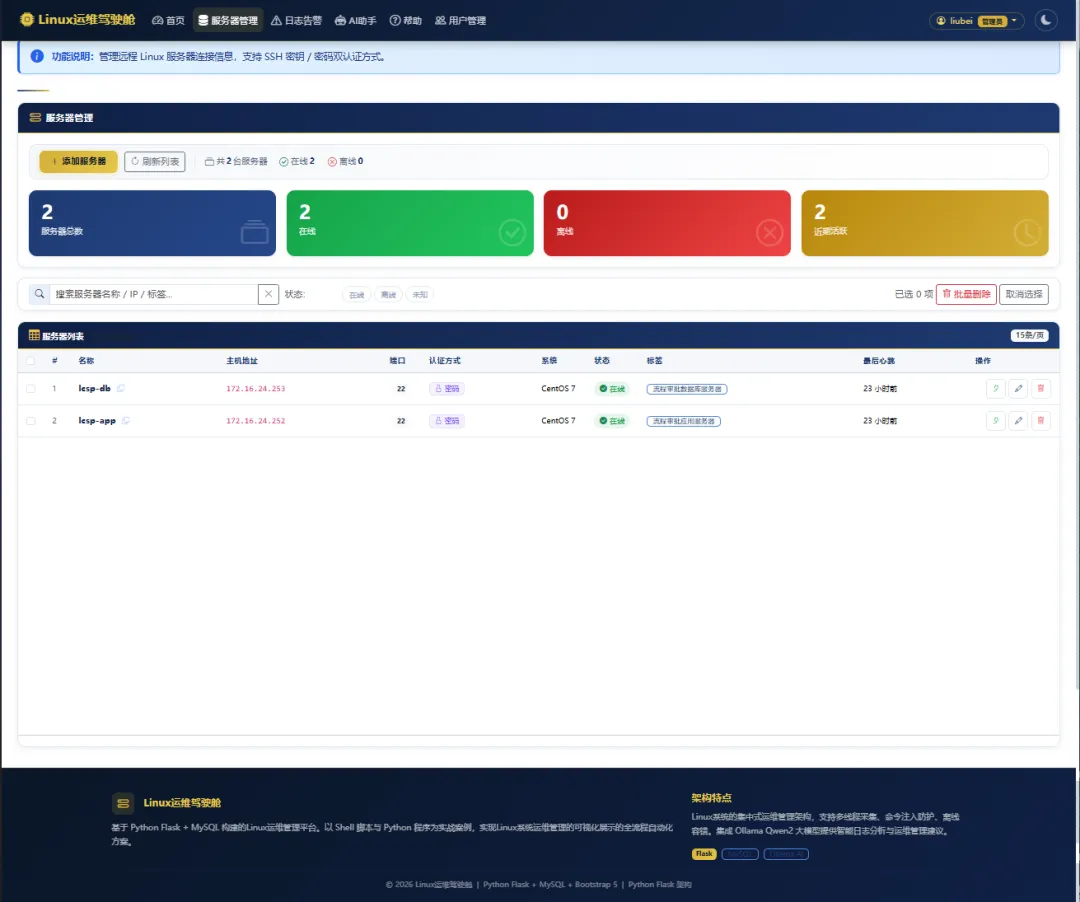The image size is (1080, 902).
Task: Click the Flask badge in footer
Action: (704, 854)
